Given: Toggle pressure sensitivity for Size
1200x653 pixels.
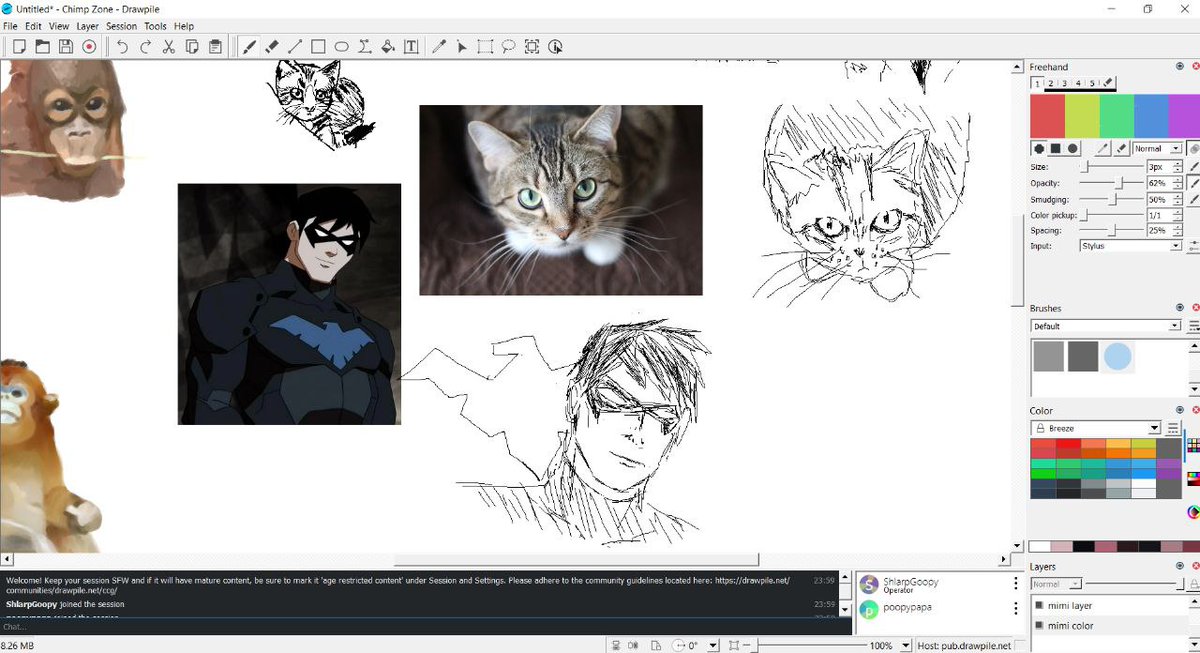Looking at the screenshot, I should [1193, 167].
